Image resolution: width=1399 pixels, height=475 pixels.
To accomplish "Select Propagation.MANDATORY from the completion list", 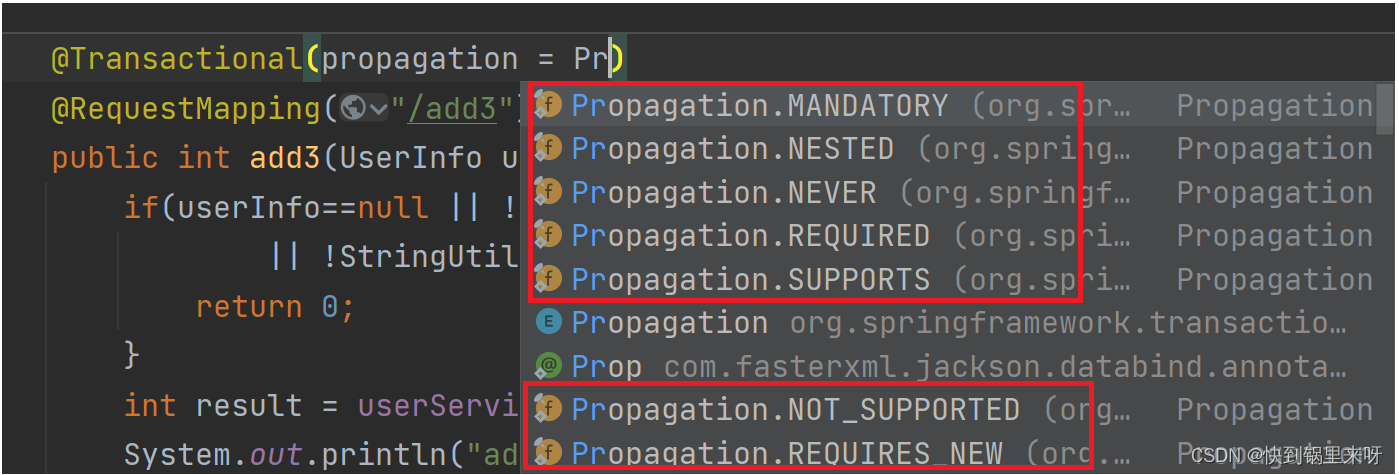I will coord(760,105).
